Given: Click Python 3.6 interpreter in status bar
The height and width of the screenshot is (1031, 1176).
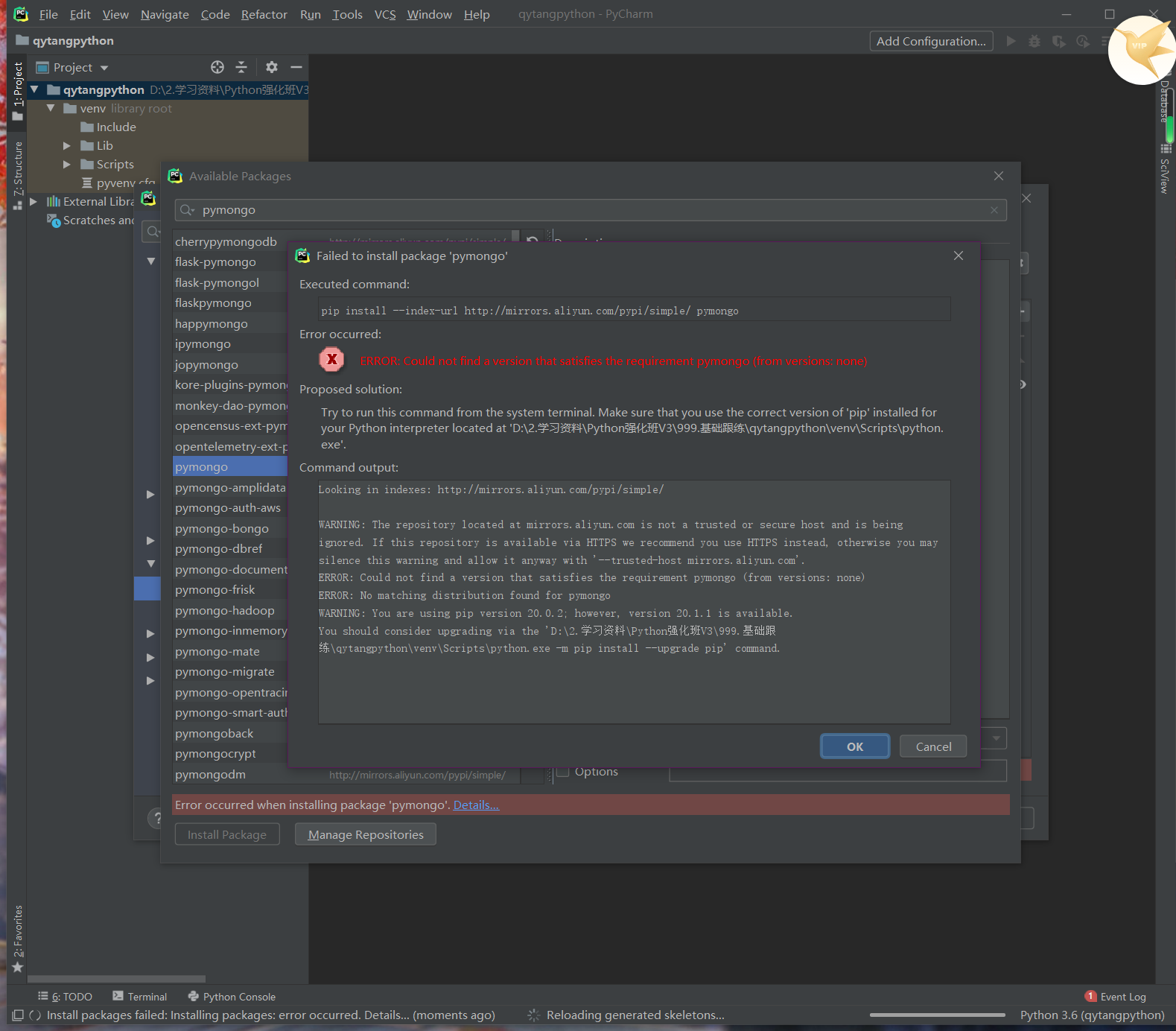Looking at the screenshot, I should 1092,1015.
